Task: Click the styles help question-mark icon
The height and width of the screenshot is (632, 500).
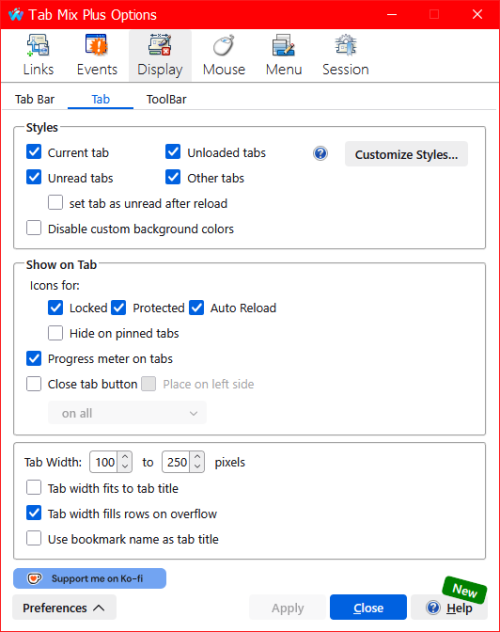Action: (x=320, y=154)
